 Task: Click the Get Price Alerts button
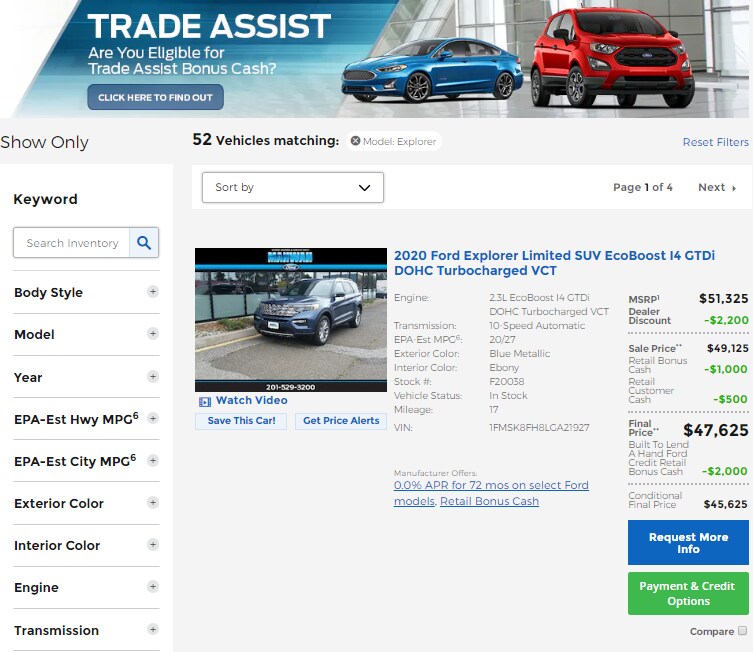(x=341, y=421)
